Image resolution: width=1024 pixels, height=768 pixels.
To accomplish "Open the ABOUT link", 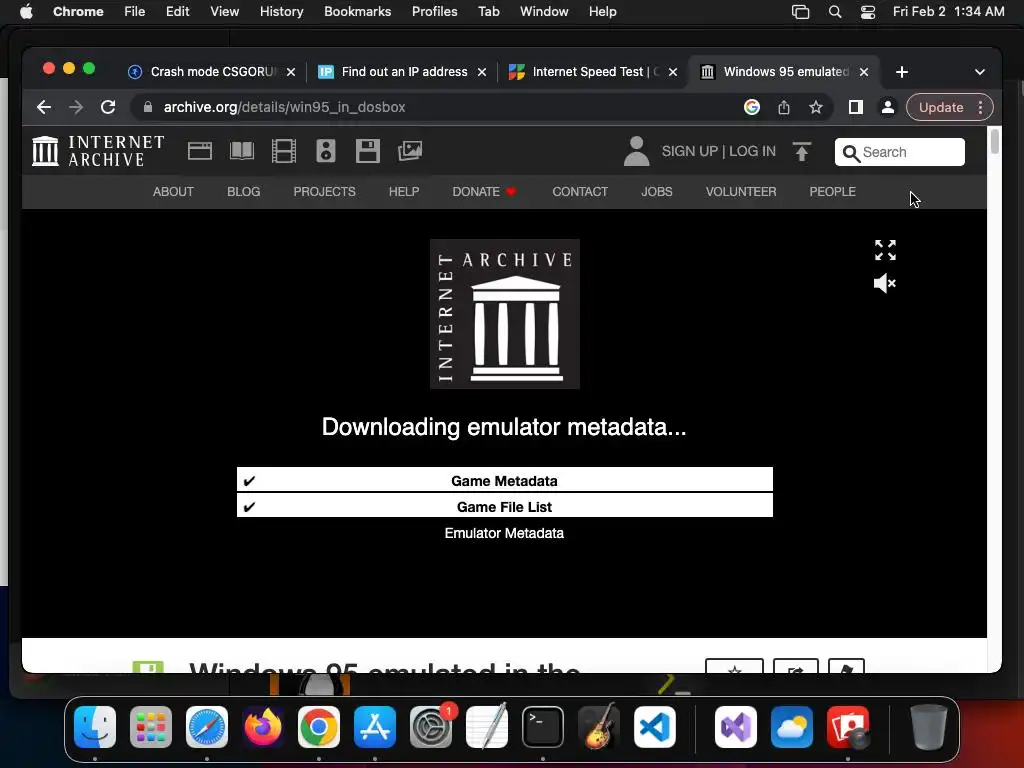I will pyautogui.click(x=173, y=191).
